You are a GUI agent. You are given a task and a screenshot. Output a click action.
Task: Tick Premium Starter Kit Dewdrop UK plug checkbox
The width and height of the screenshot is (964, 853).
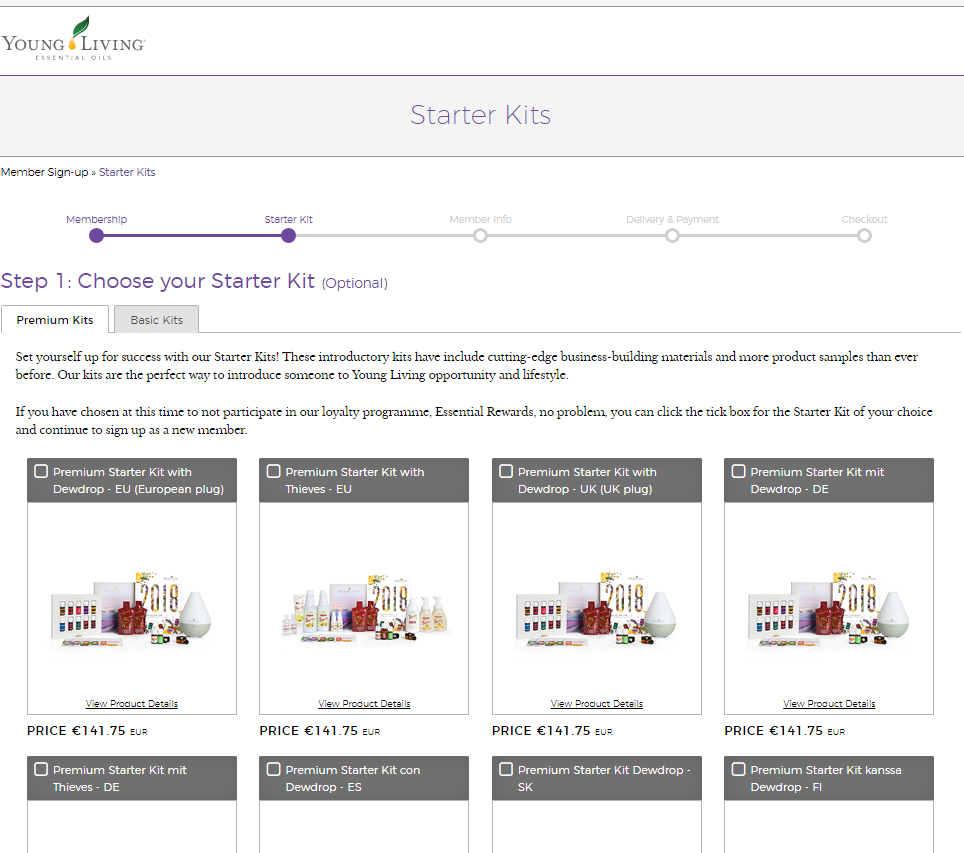point(506,471)
